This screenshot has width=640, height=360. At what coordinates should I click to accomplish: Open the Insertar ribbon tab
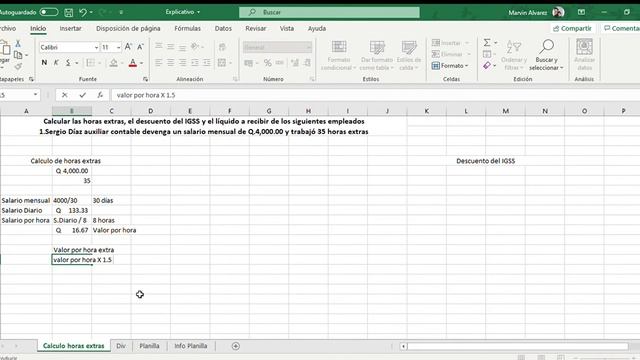click(71, 29)
